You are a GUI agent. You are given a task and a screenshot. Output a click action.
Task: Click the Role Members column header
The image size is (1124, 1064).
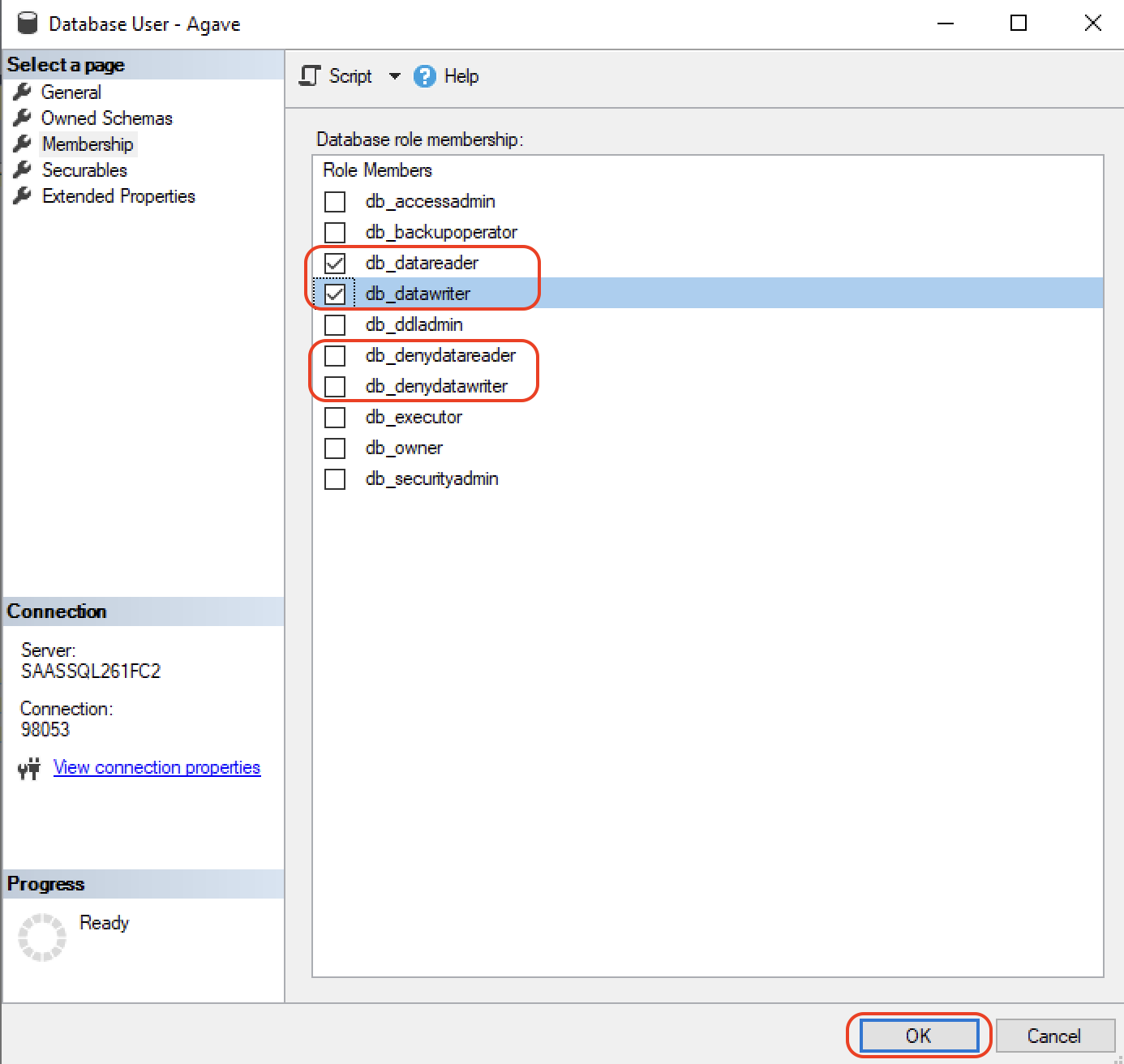(x=378, y=170)
